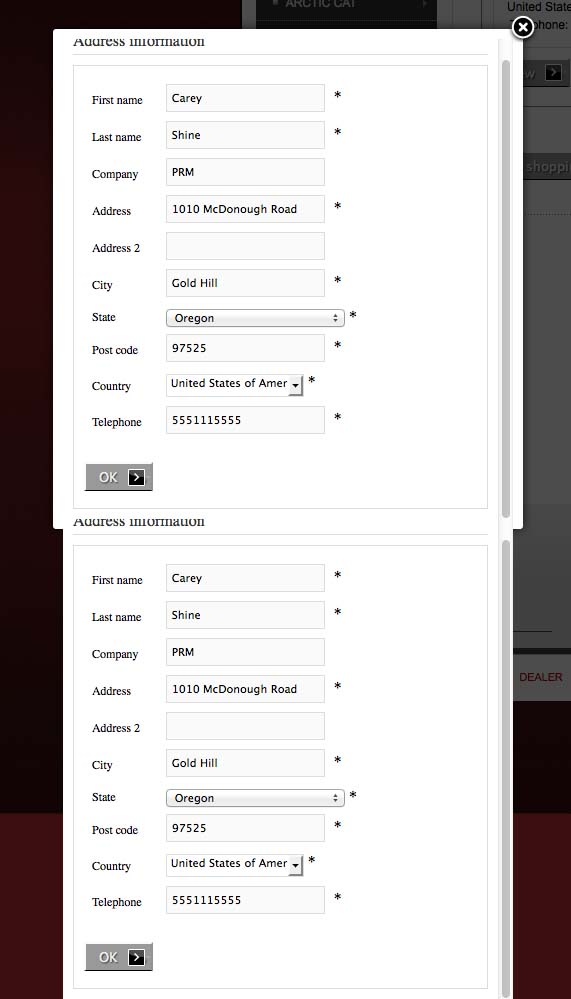Image resolution: width=571 pixels, height=999 pixels.
Task: Select the City field in the lower form
Action: tap(245, 763)
